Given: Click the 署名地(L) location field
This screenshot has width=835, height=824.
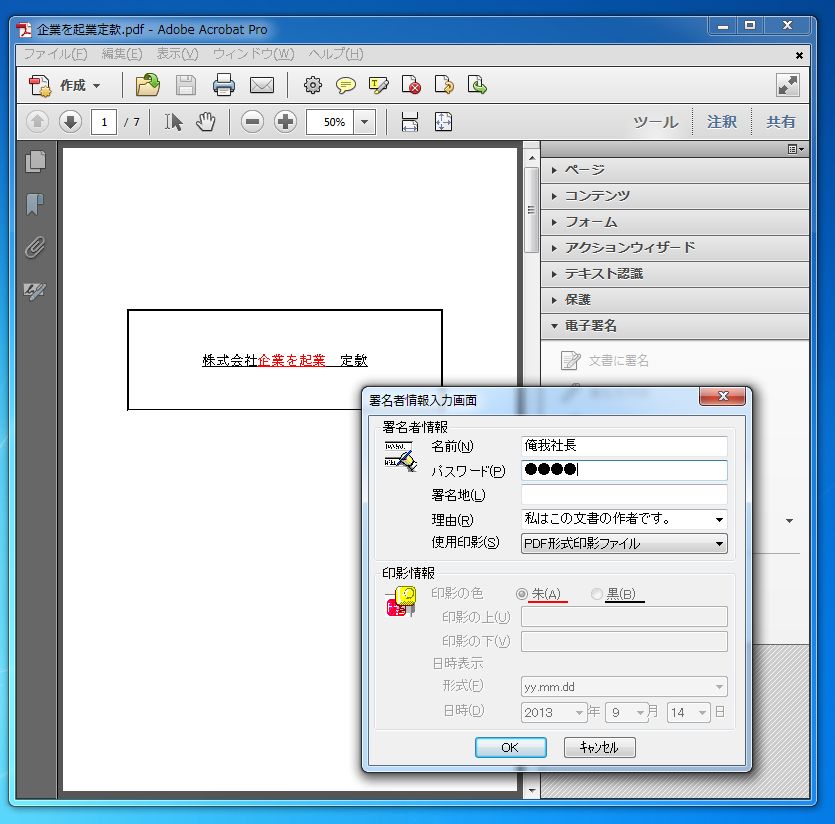Looking at the screenshot, I should point(624,495).
